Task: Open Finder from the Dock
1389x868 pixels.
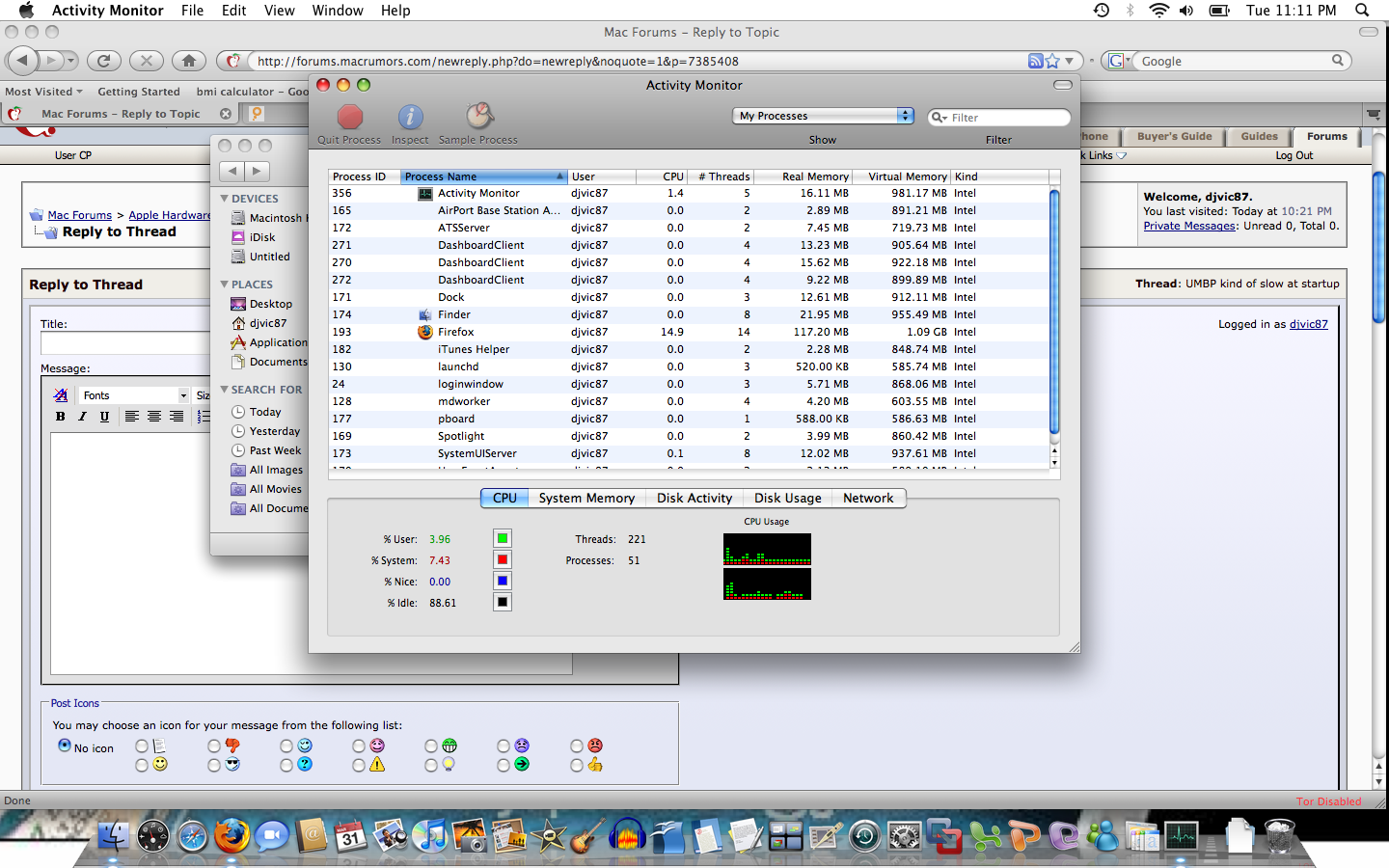Action: [114, 835]
